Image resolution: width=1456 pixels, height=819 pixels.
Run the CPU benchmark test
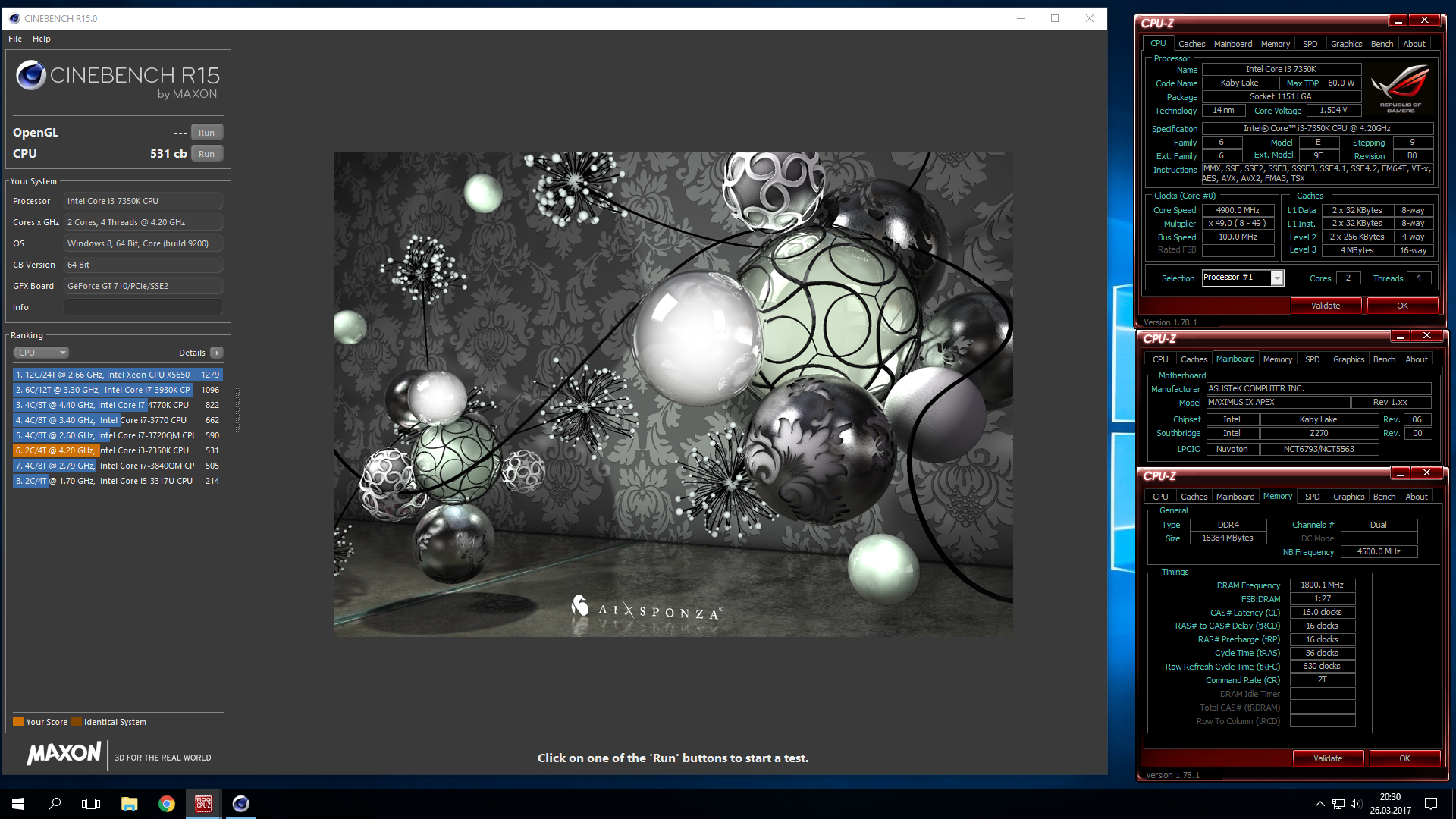[x=206, y=154]
